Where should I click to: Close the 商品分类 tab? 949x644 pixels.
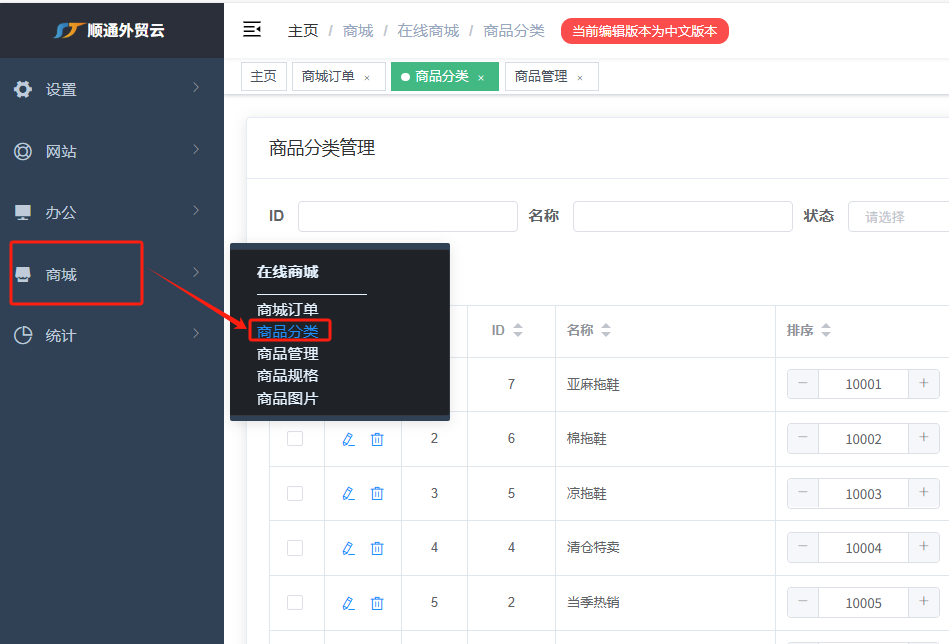pyautogui.click(x=481, y=77)
